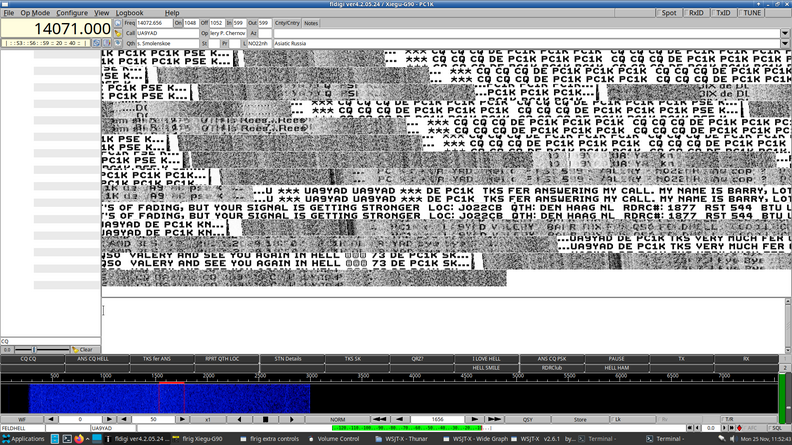Toggle the TUNE button
This screenshot has height=445, width=792.
click(x=751, y=13)
